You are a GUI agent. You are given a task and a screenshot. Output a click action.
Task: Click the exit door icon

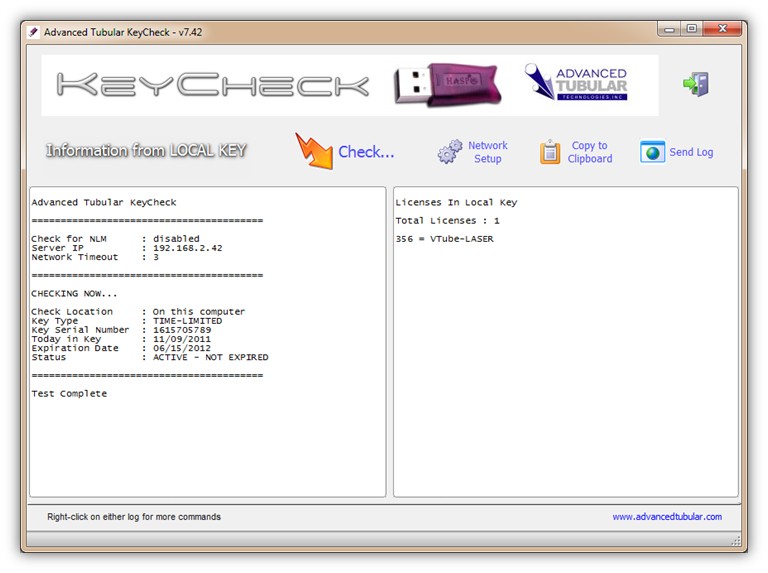coord(696,84)
